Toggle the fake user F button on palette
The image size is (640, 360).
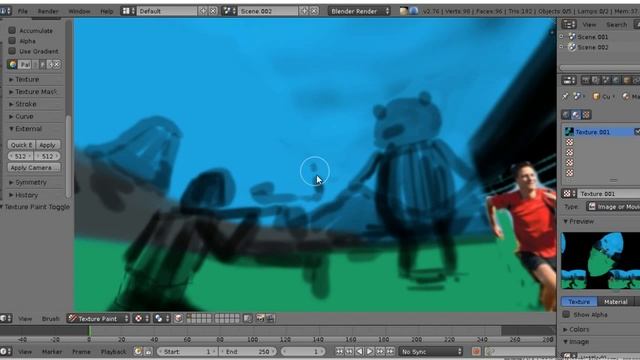[x=42, y=64]
